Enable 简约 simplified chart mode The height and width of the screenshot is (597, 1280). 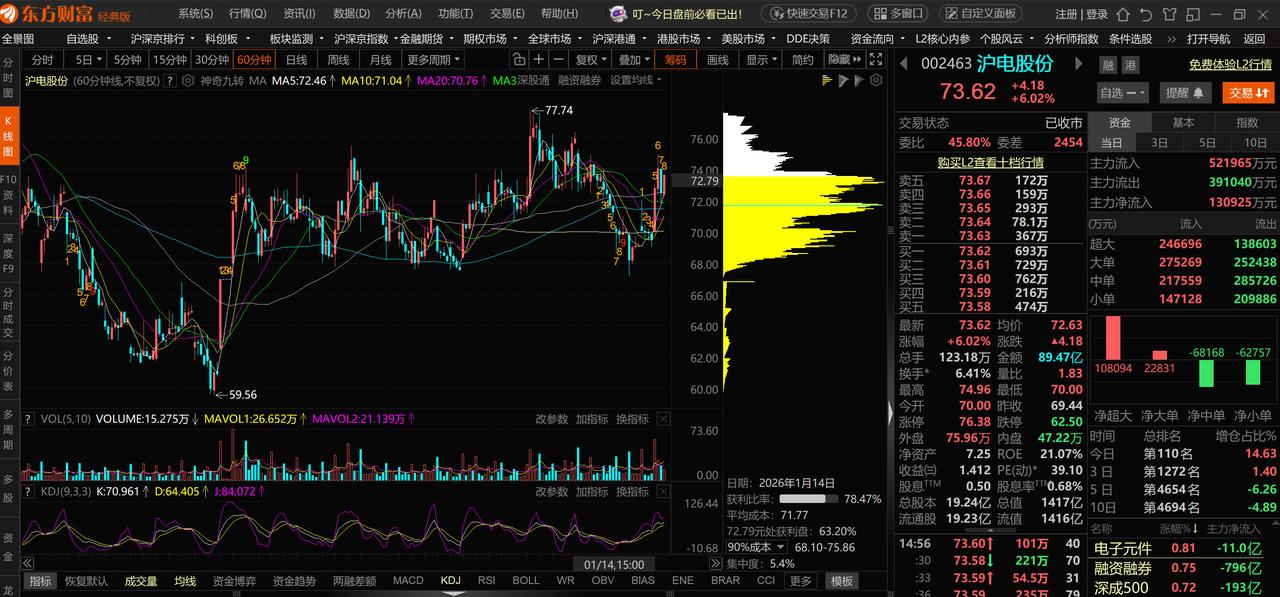click(802, 59)
